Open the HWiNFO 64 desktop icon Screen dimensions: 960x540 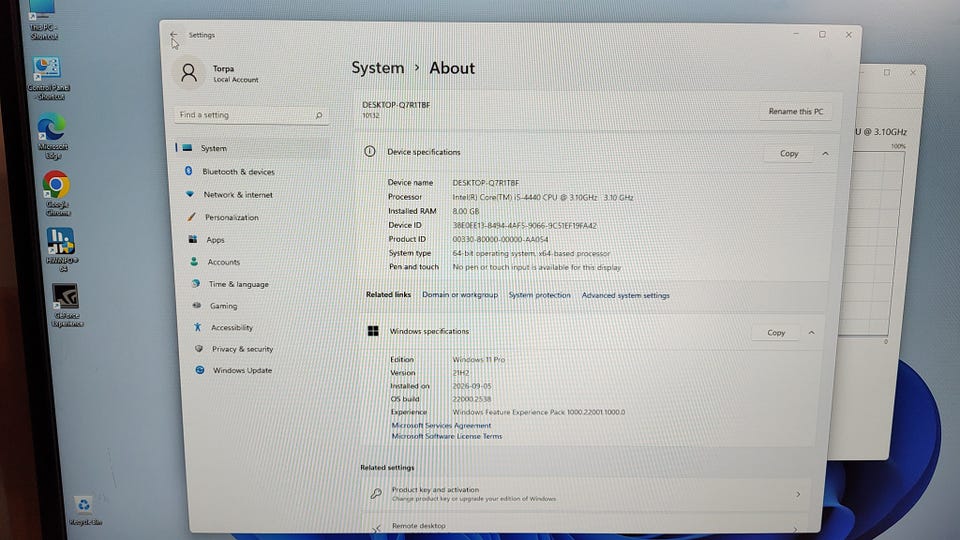click(62, 250)
